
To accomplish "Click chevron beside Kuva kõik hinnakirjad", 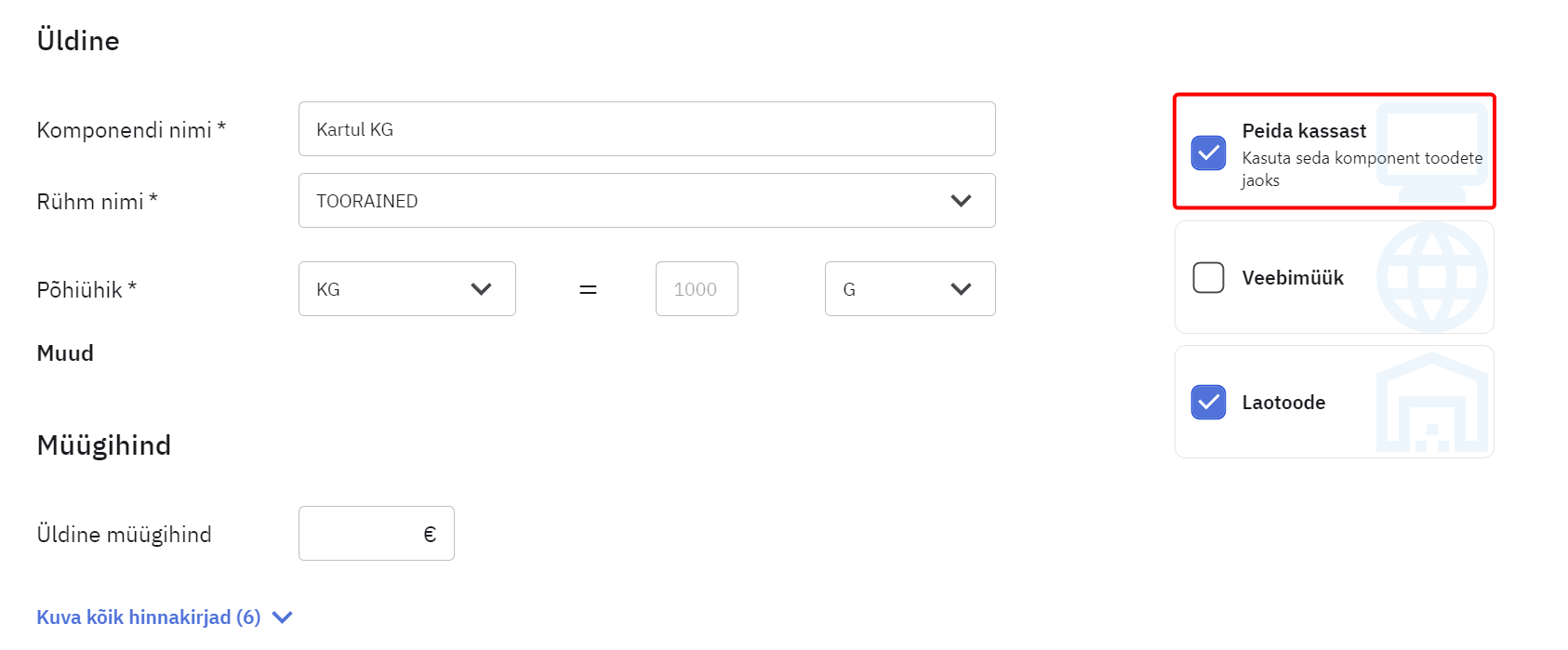I will (x=282, y=617).
